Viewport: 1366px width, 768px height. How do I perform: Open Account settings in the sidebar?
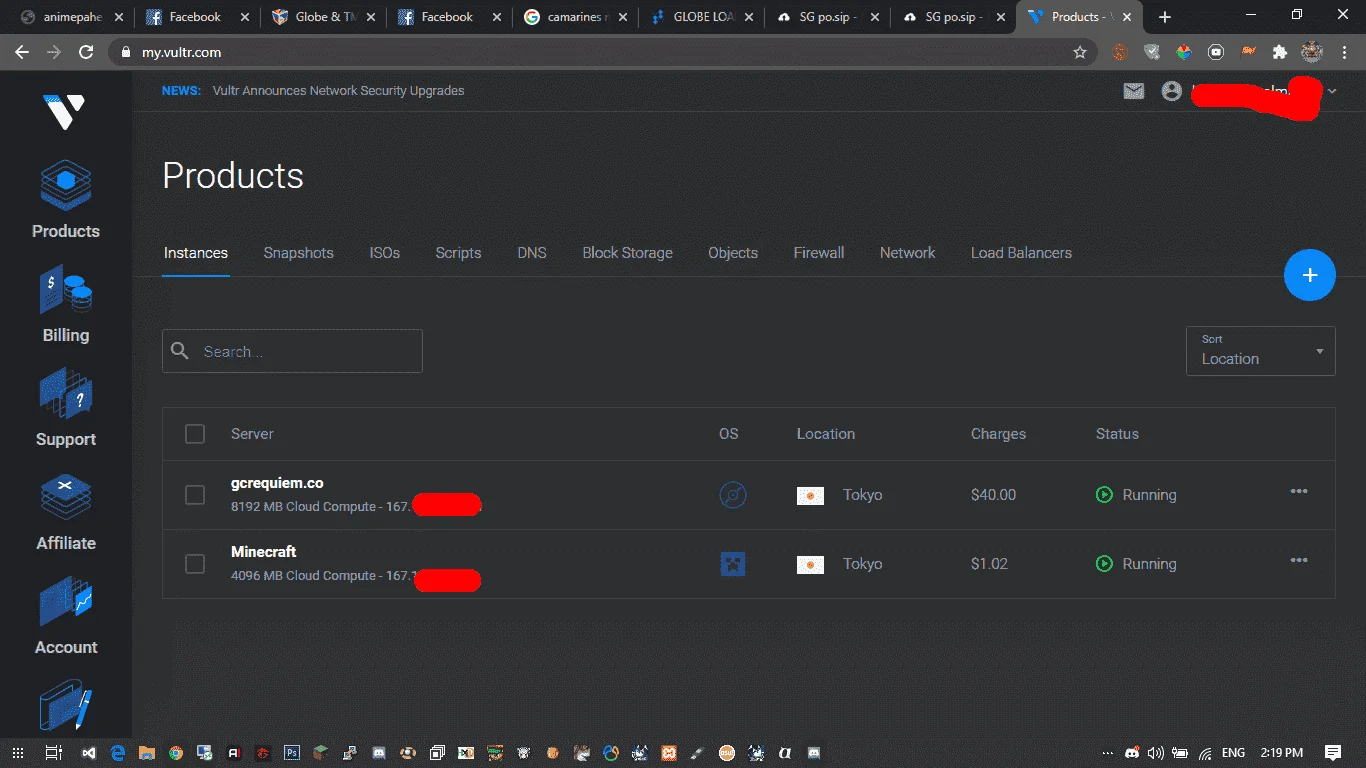(x=66, y=616)
